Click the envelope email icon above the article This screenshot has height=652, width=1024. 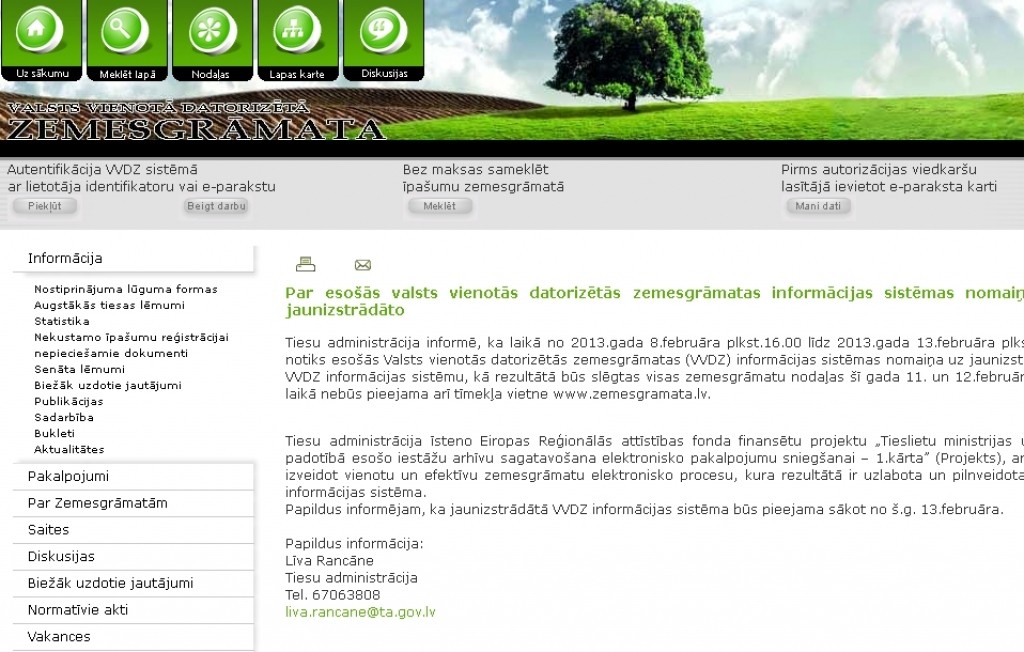click(x=363, y=265)
